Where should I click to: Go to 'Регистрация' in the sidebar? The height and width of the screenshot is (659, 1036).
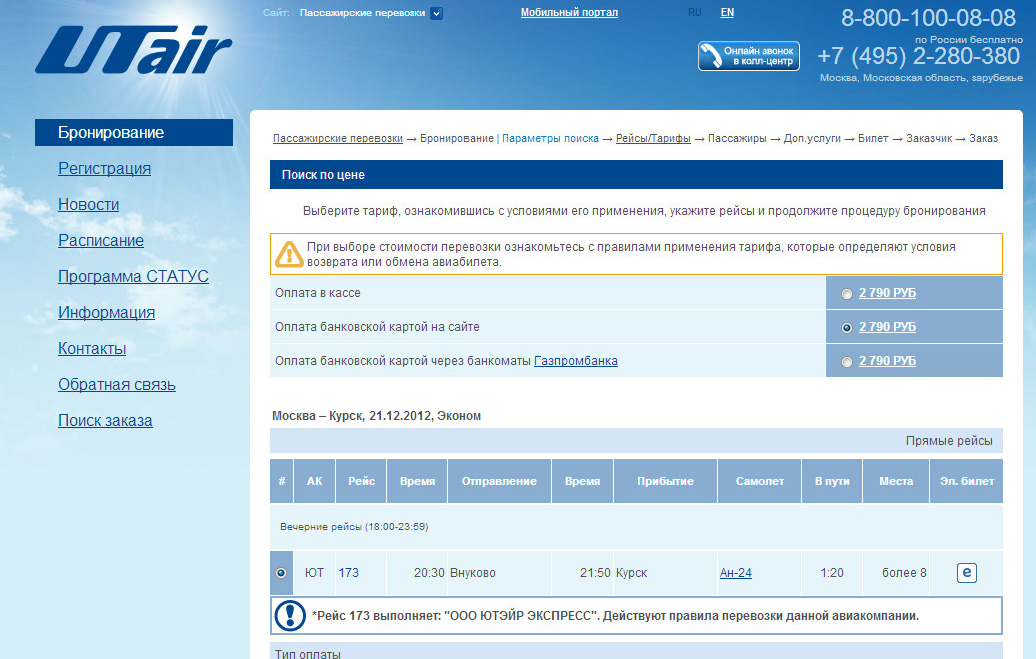coord(104,169)
